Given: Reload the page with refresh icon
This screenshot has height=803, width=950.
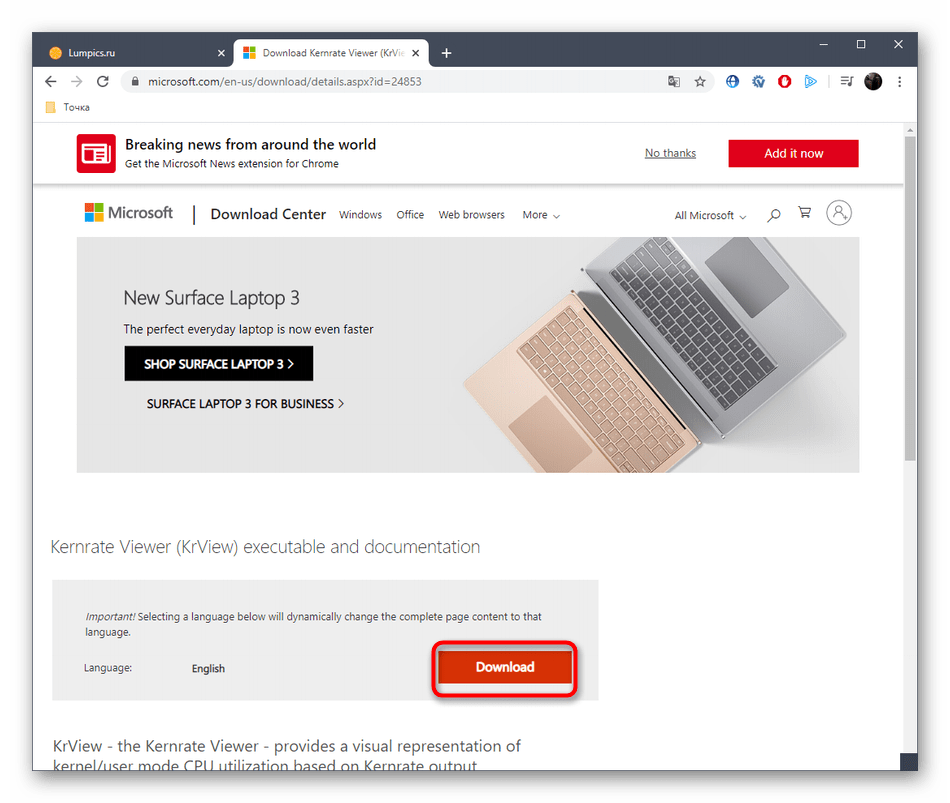Looking at the screenshot, I should coord(102,81).
